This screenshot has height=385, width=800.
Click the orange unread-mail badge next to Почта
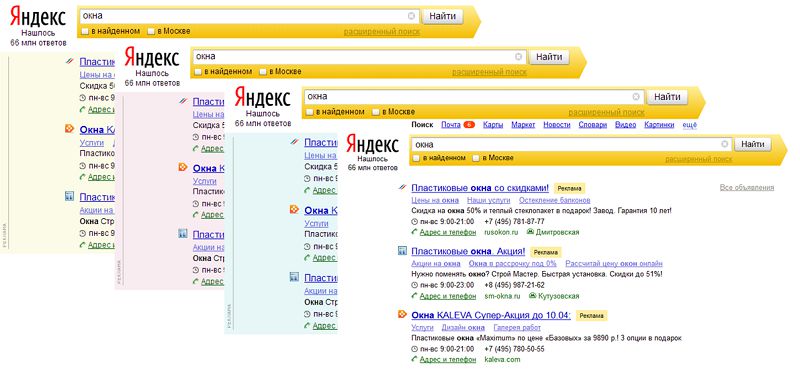[469, 125]
